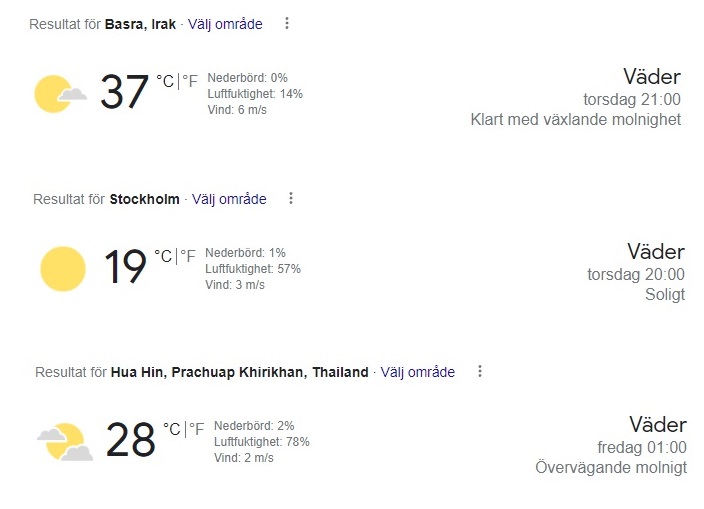Switch Basra temperature to Fahrenheit

193,81
